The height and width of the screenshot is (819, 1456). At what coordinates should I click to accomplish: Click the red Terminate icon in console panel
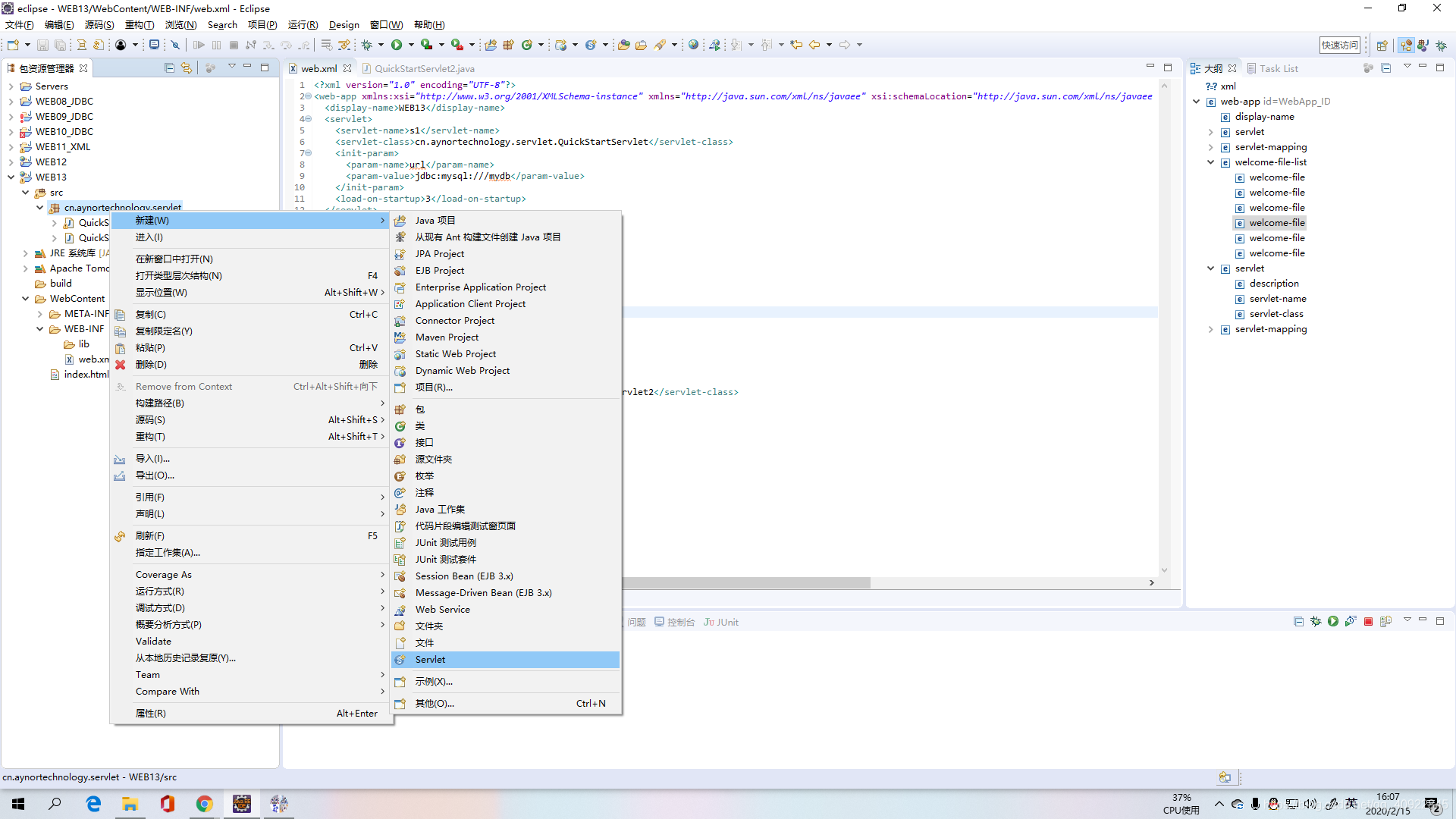pos(1368,622)
